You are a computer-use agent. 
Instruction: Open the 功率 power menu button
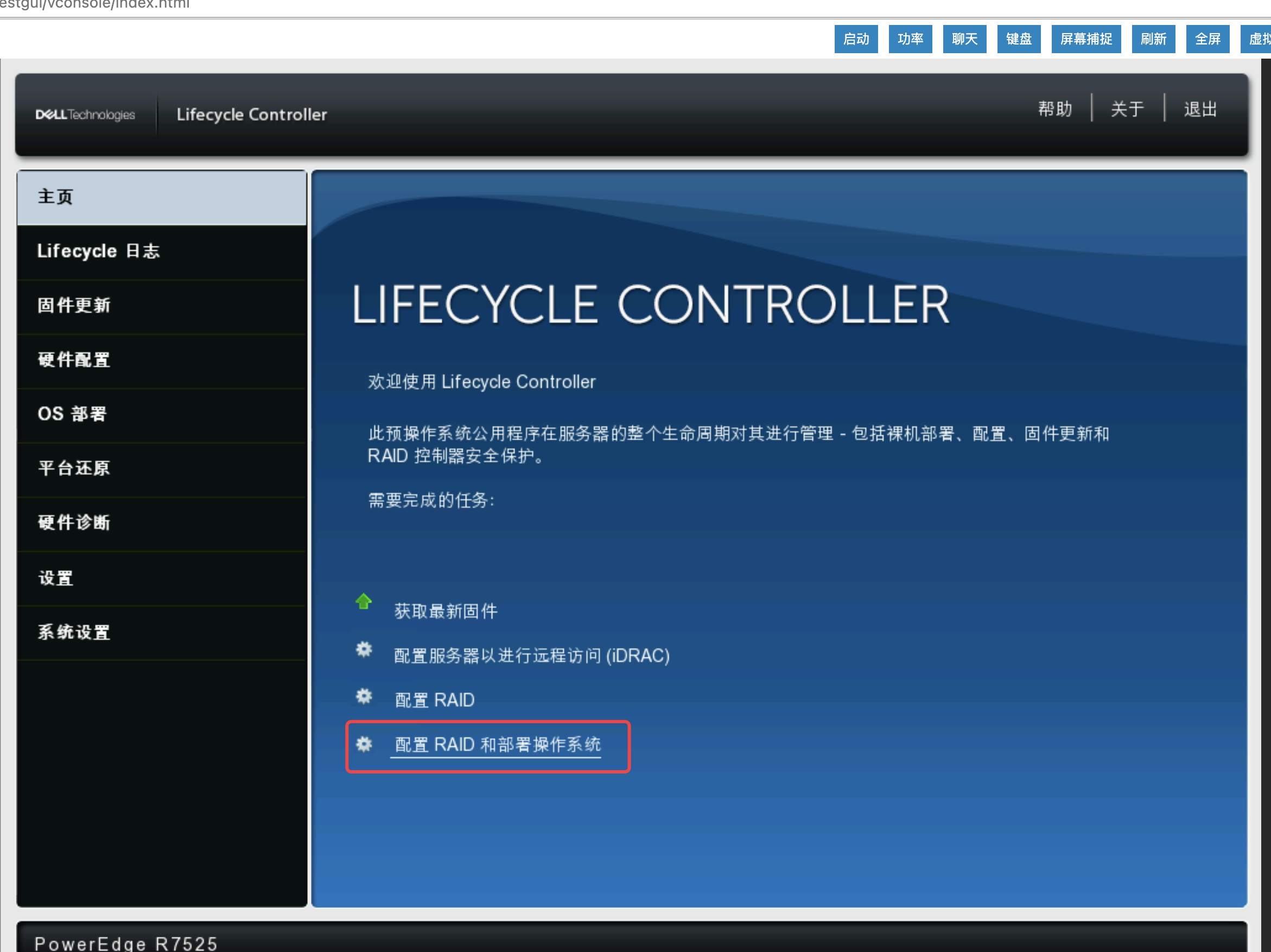click(x=910, y=39)
